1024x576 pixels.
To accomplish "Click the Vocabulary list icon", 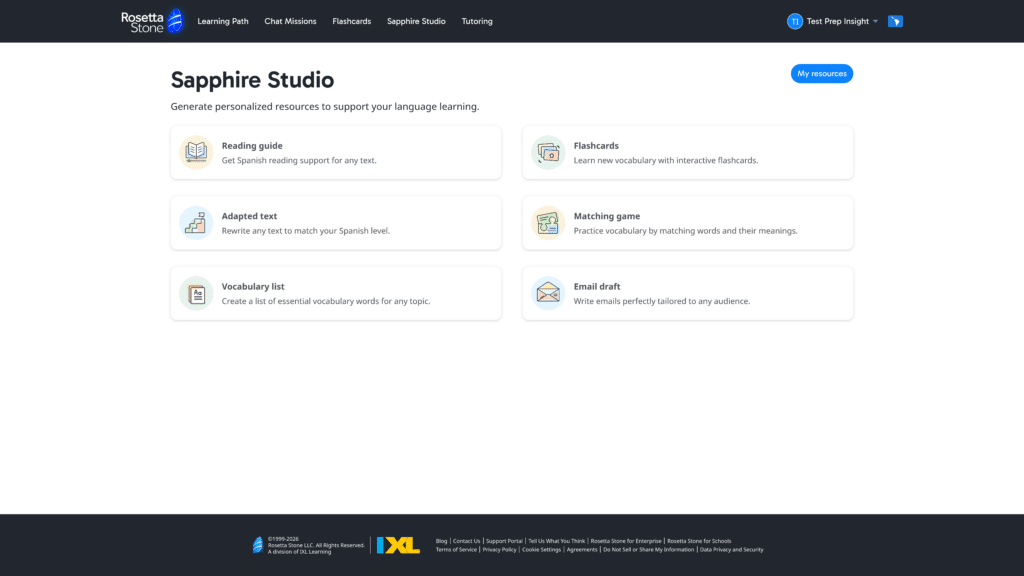I will pos(196,293).
